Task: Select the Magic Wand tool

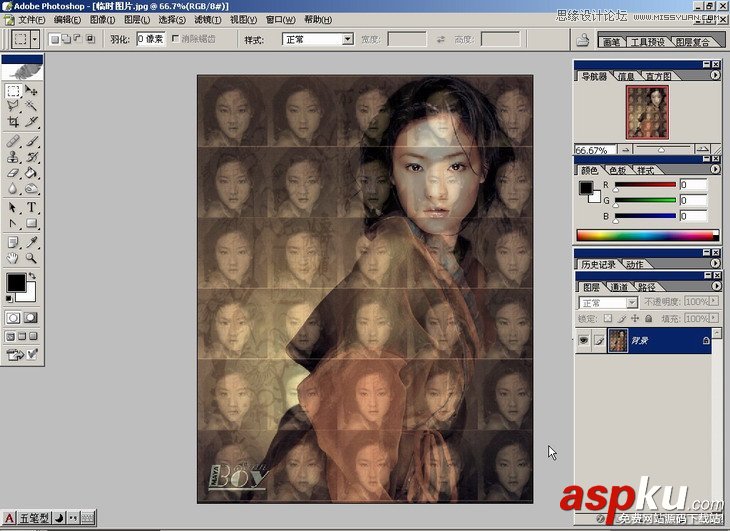Action: click(x=31, y=106)
